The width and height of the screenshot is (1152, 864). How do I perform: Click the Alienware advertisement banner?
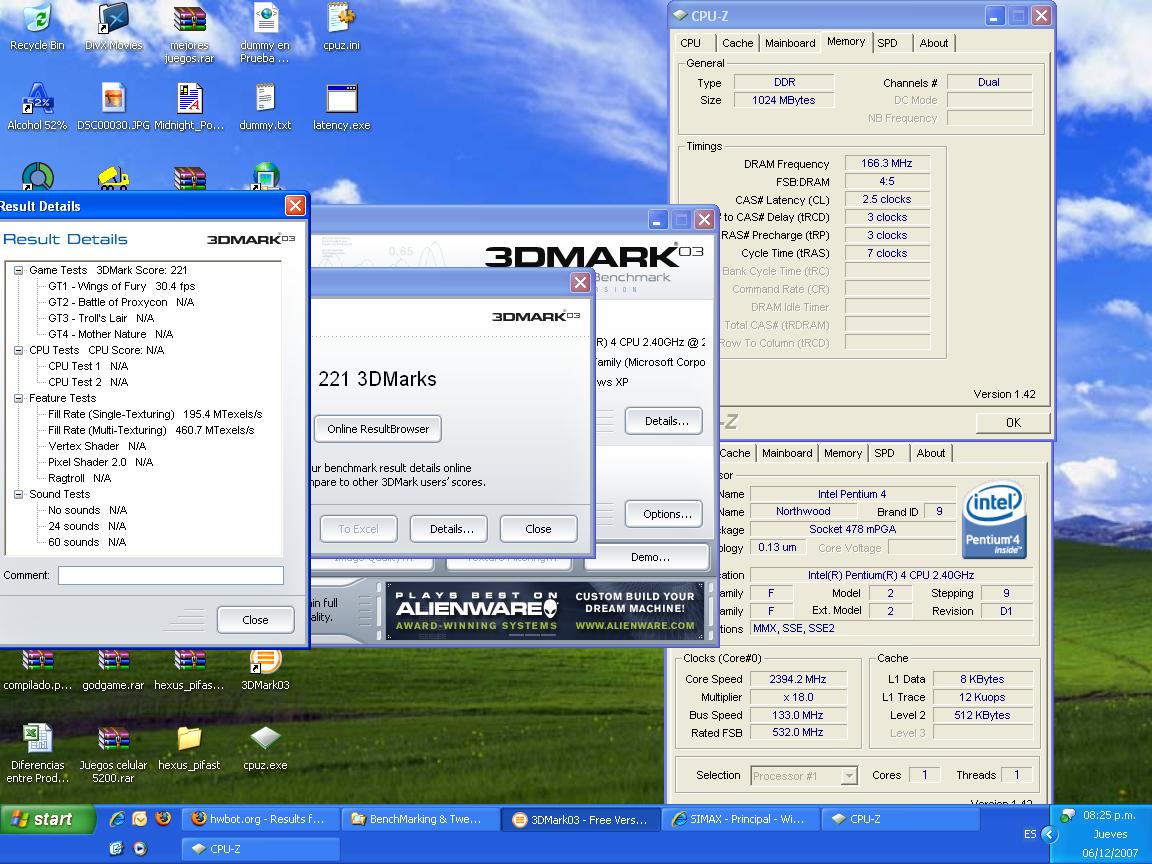[544, 611]
